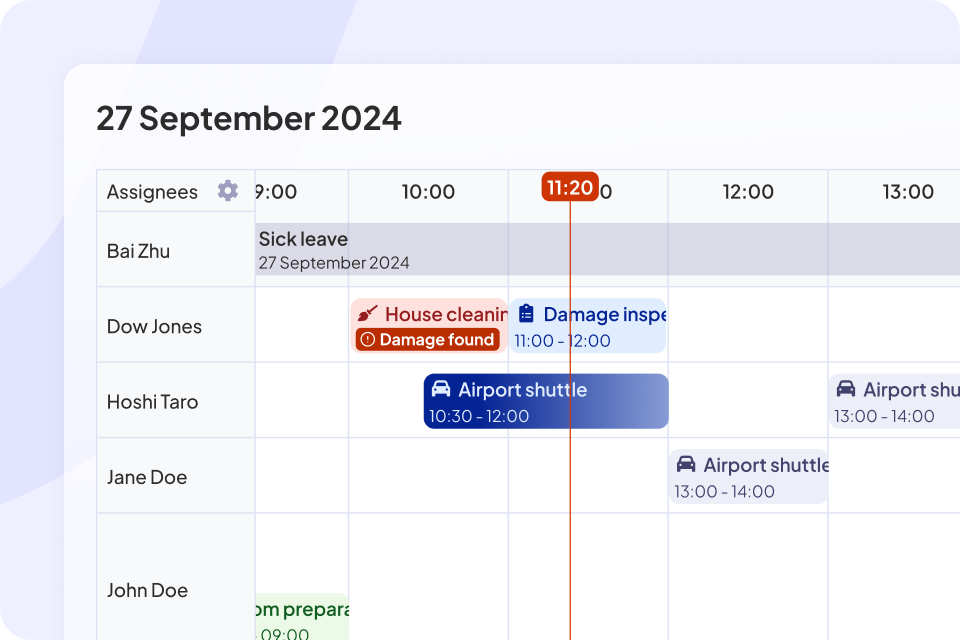Click the 12:00 time column header
The image size is (960, 640).
748,192
